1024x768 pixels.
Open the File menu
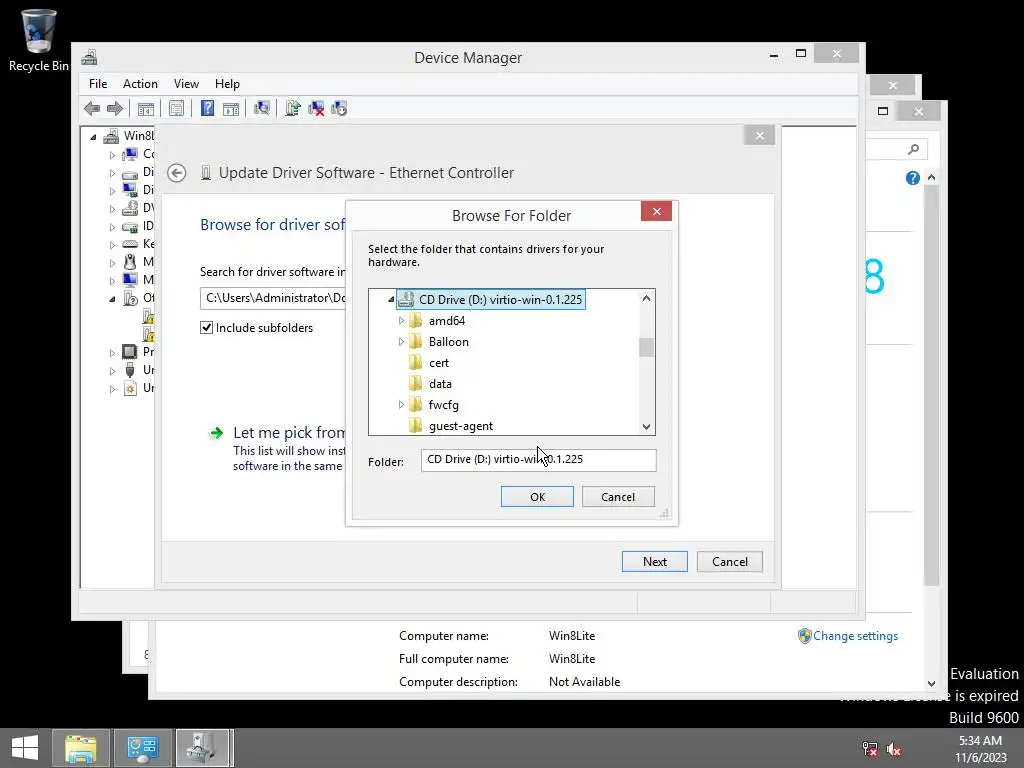pyautogui.click(x=98, y=84)
